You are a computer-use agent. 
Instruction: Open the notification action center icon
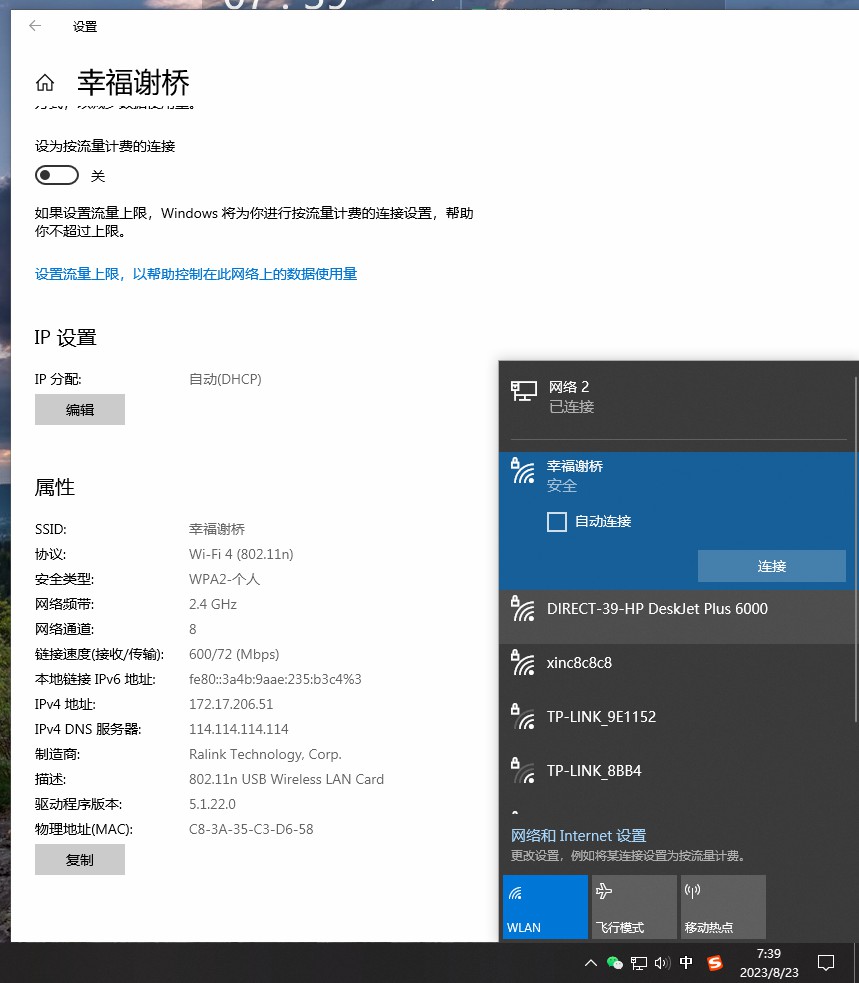pos(826,963)
